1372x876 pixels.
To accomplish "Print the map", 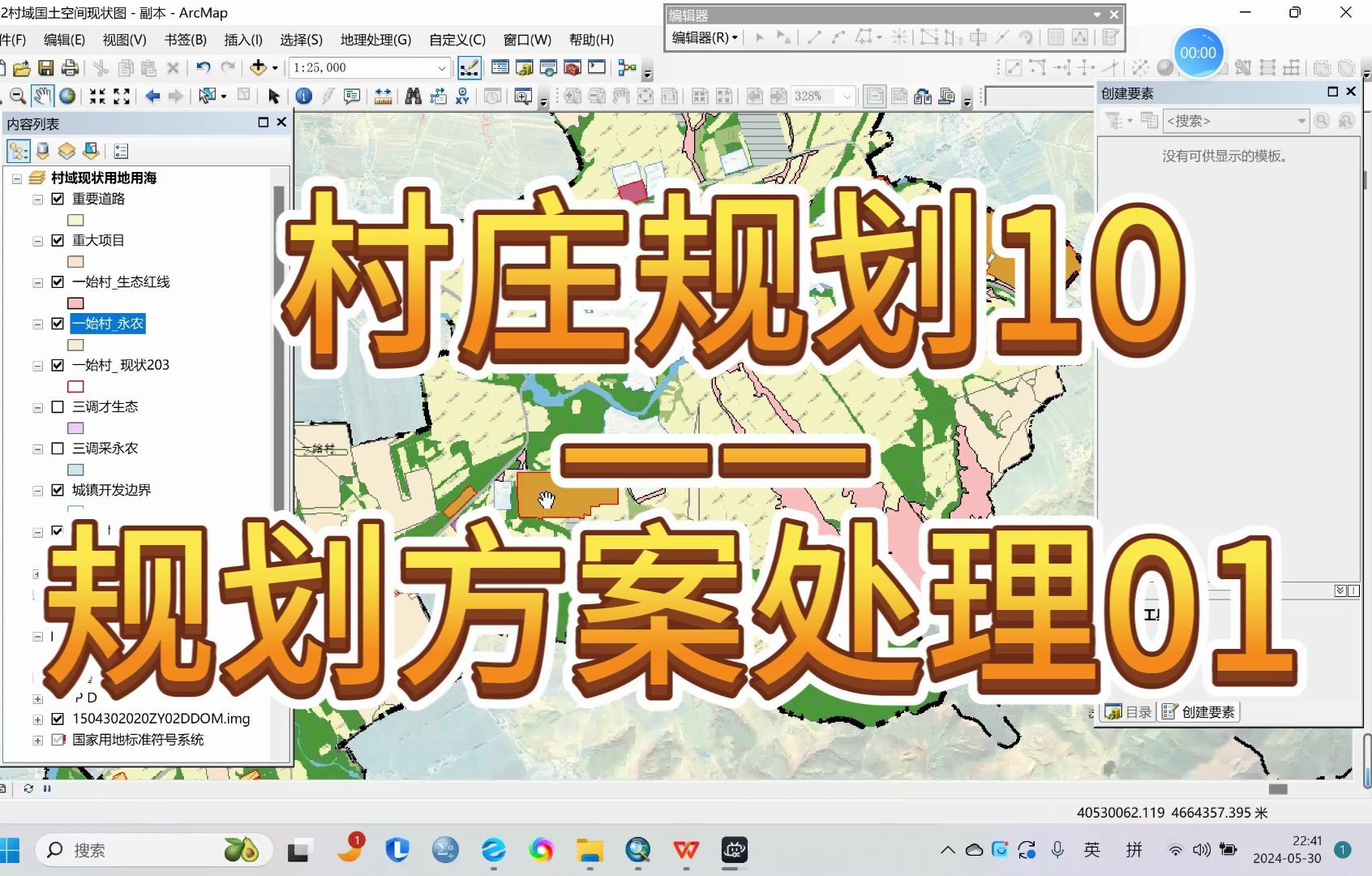I will tap(70, 68).
